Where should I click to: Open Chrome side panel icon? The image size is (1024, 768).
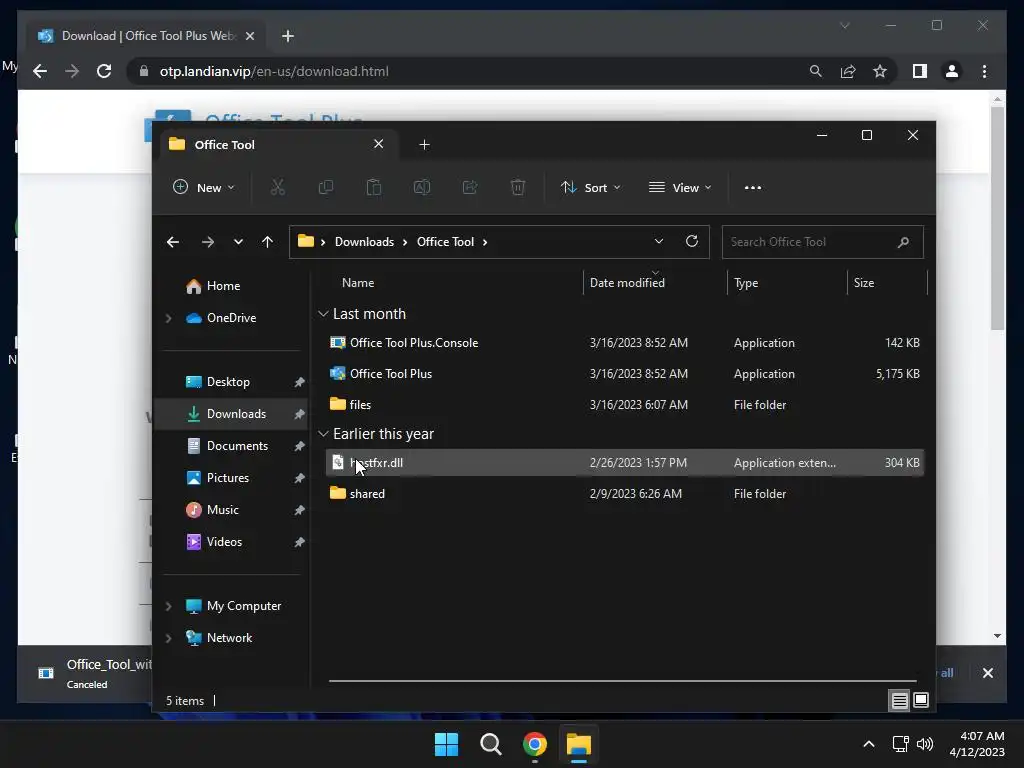click(920, 71)
